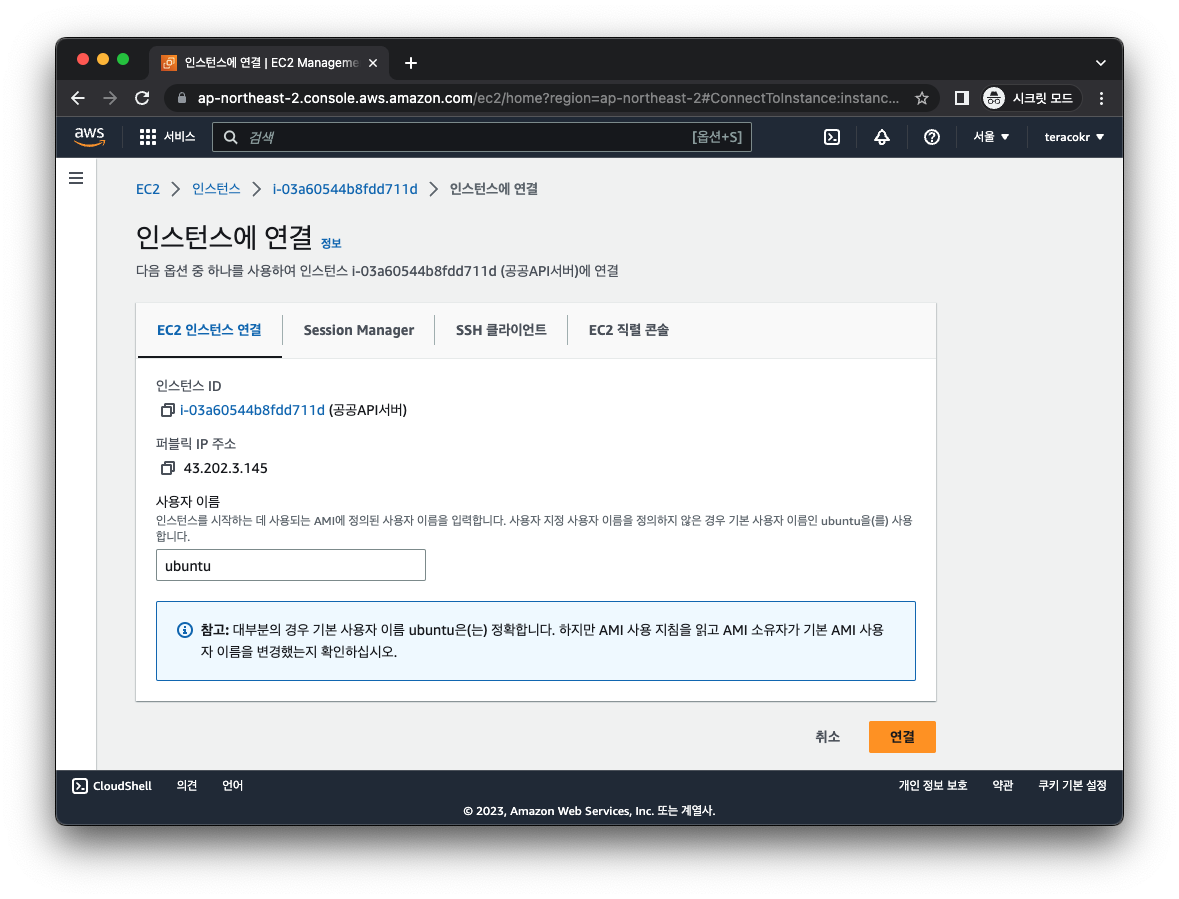This screenshot has width=1179, height=899.
Task: Open CloudShell in the footer
Action: [111, 785]
